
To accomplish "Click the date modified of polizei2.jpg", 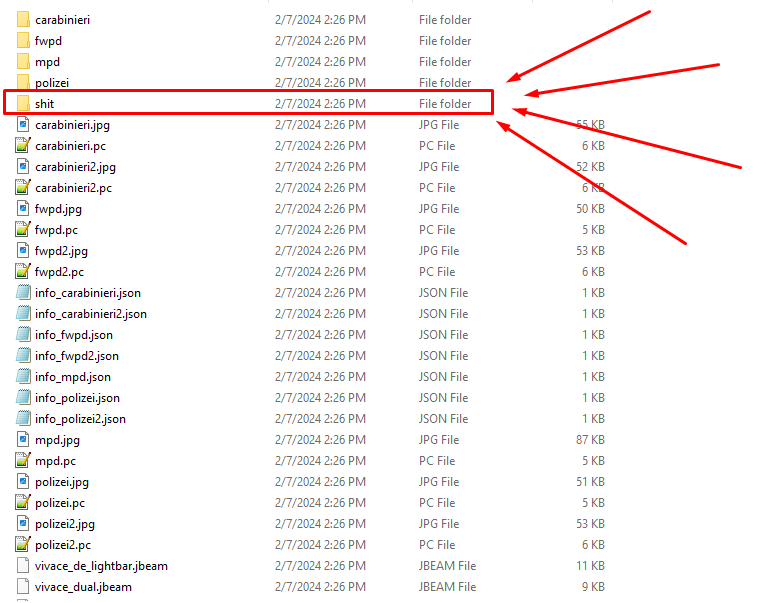I will 321,524.
